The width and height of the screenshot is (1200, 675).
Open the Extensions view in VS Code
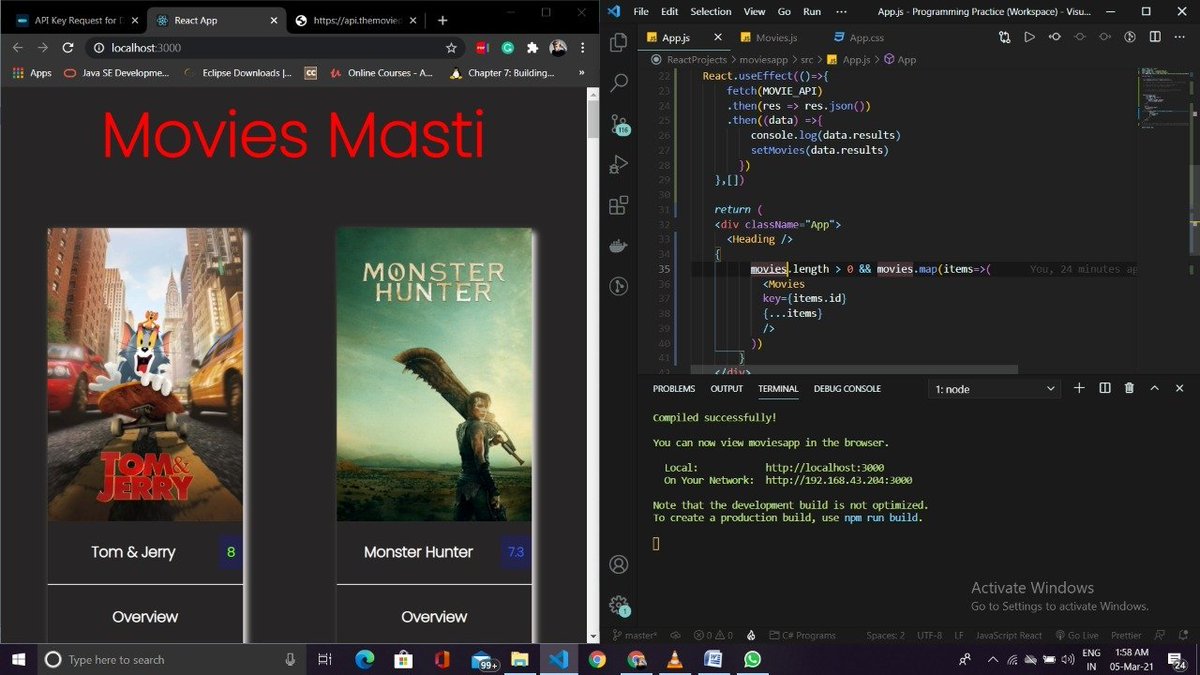[619, 206]
